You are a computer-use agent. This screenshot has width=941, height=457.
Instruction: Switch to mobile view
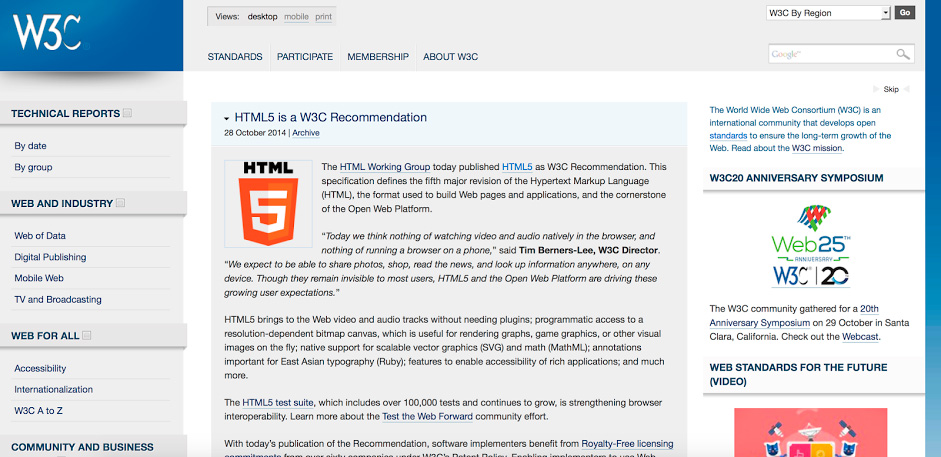pos(296,17)
